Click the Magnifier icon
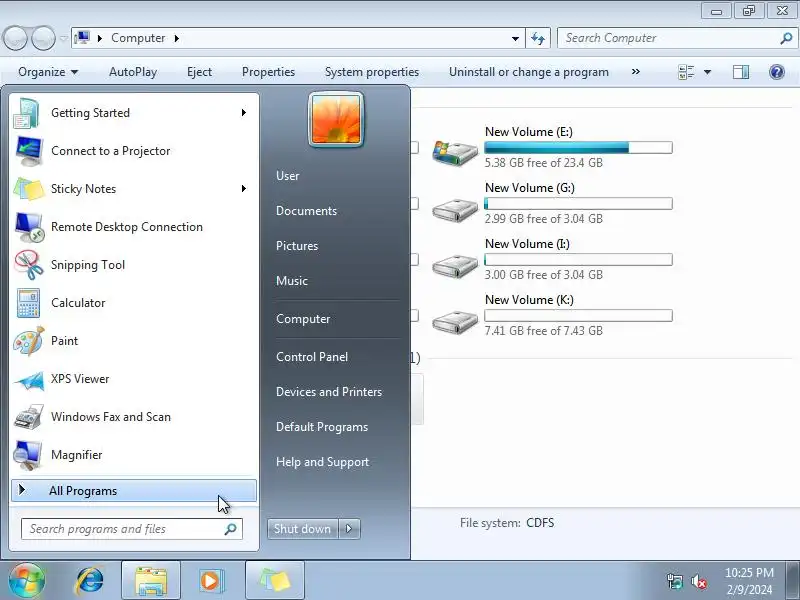Image resolution: width=800 pixels, height=600 pixels. pyautogui.click(x=29, y=455)
